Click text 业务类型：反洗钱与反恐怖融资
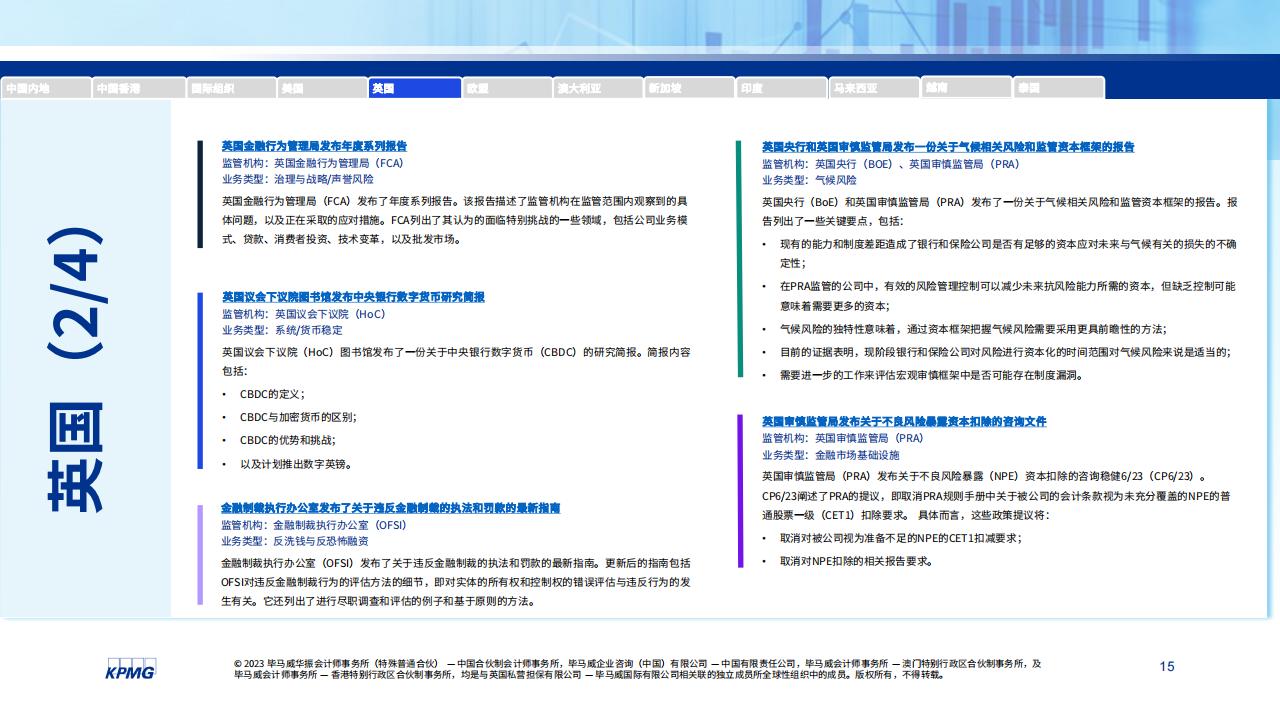The height and width of the screenshot is (720, 1280). (x=293, y=541)
